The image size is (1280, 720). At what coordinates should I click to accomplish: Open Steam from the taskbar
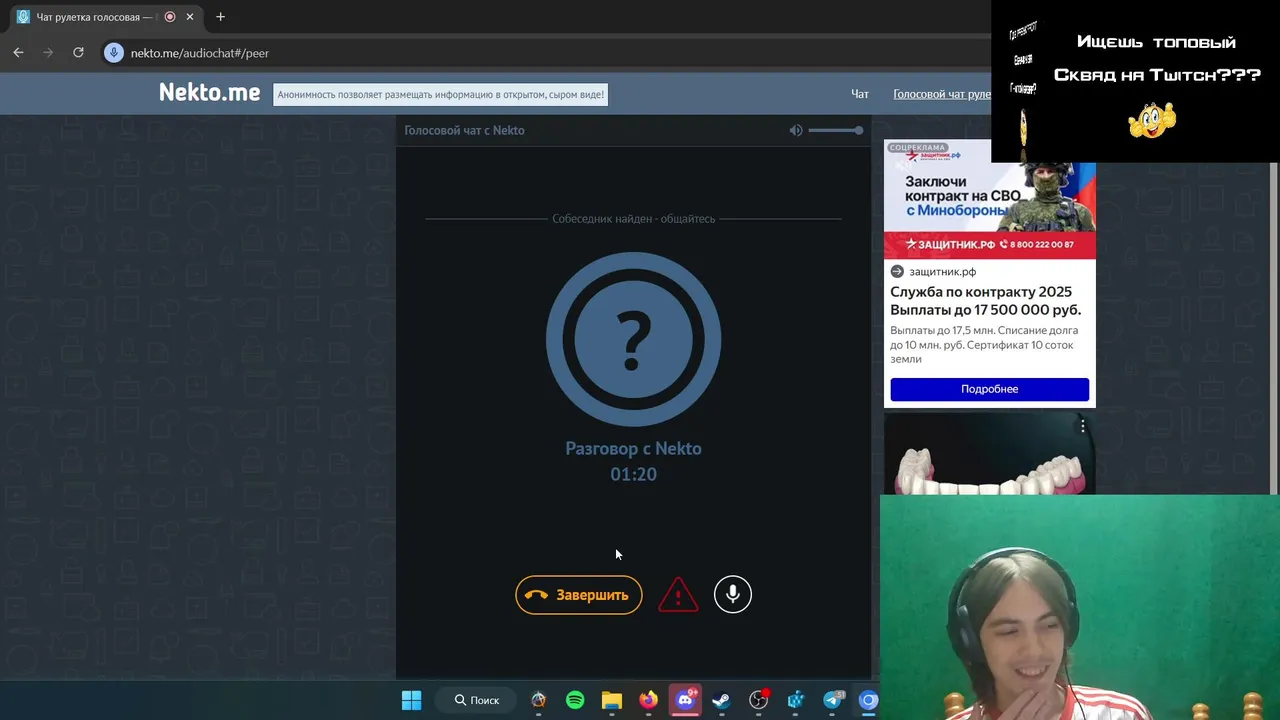[721, 700]
